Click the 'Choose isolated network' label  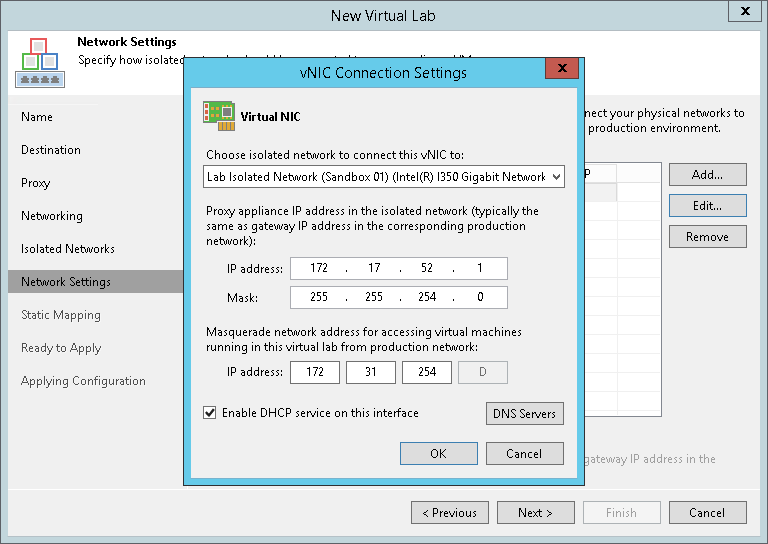335,155
